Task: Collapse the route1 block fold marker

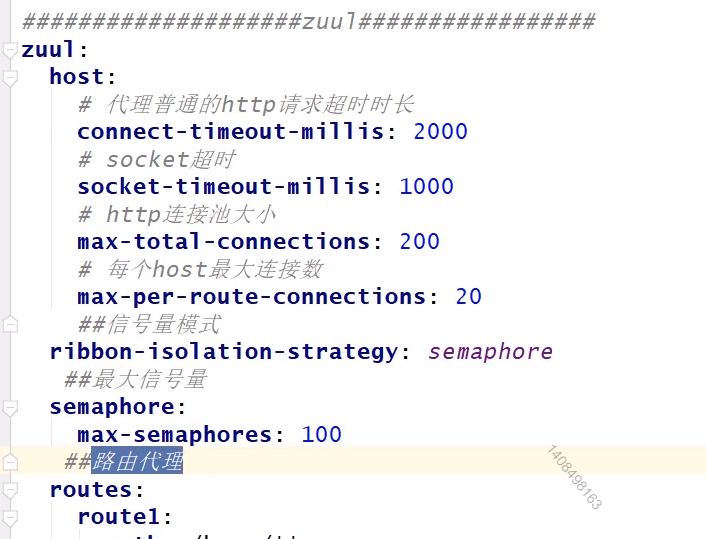Action: 9,518
